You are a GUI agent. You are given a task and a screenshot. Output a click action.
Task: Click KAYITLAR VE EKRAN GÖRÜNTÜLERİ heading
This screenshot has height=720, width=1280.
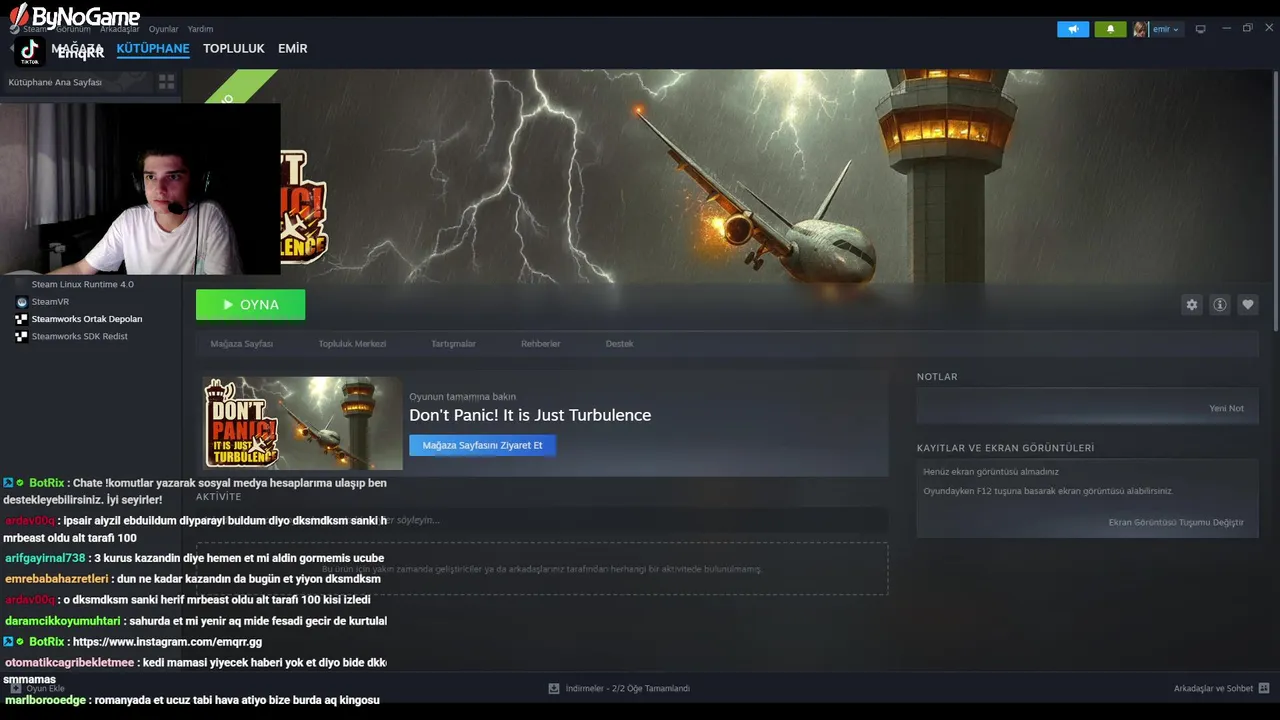(1005, 448)
